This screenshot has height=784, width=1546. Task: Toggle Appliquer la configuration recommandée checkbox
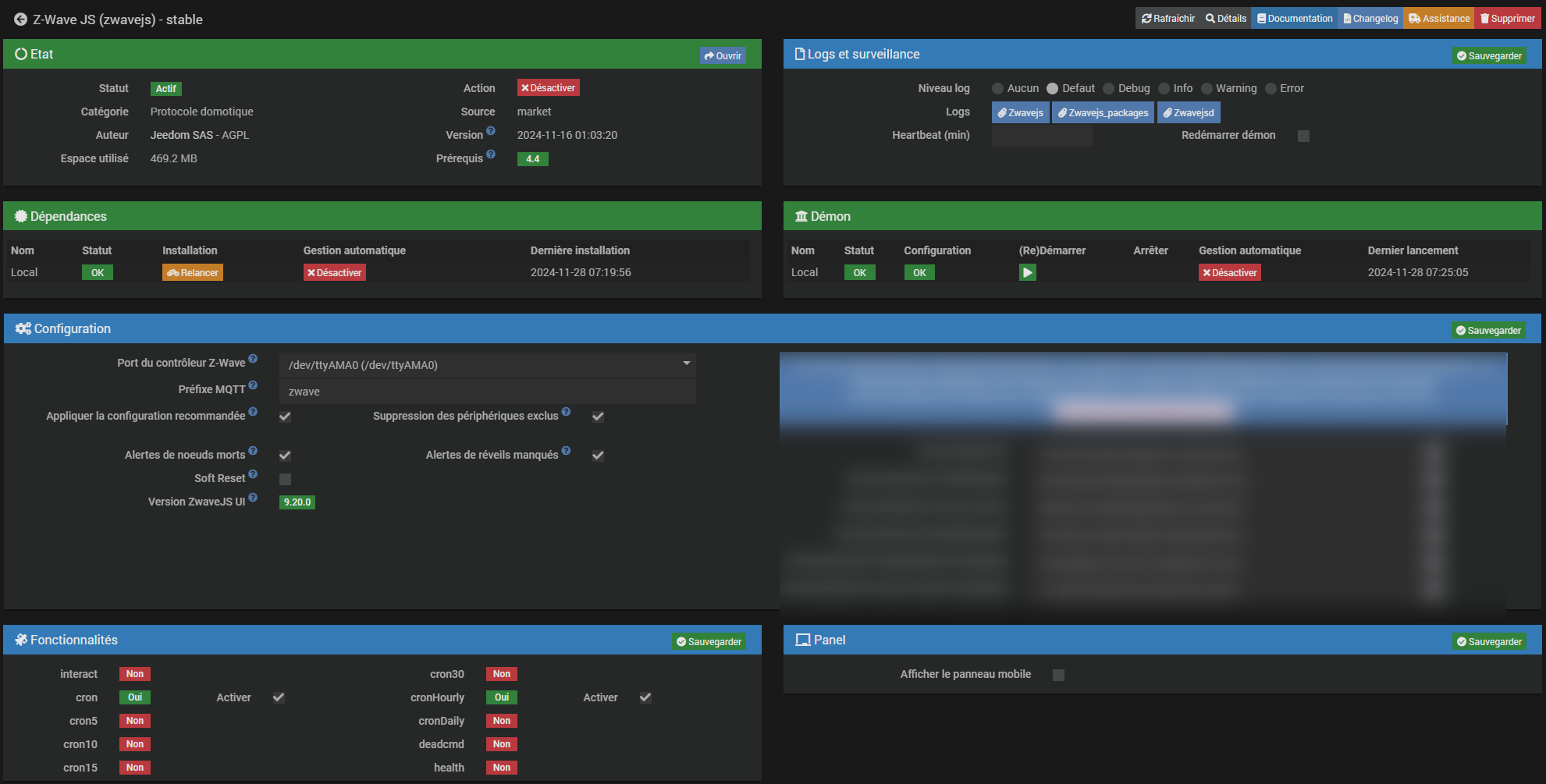point(285,417)
